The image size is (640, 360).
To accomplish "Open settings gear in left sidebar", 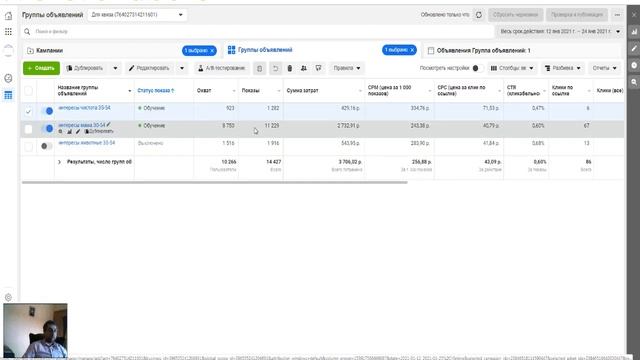I will click(x=8, y=298).
